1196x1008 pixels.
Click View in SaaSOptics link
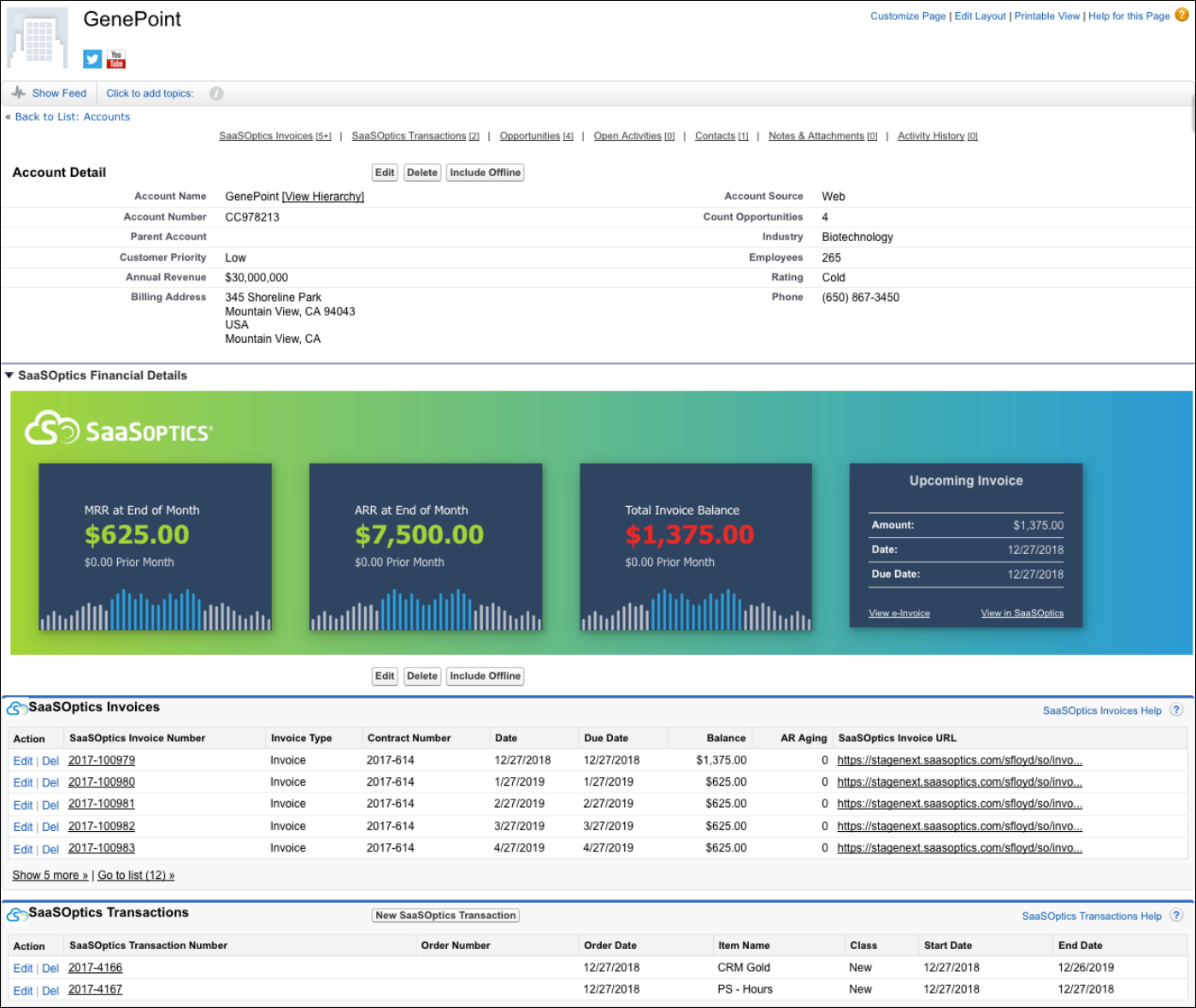click(x=1022, y=613)
